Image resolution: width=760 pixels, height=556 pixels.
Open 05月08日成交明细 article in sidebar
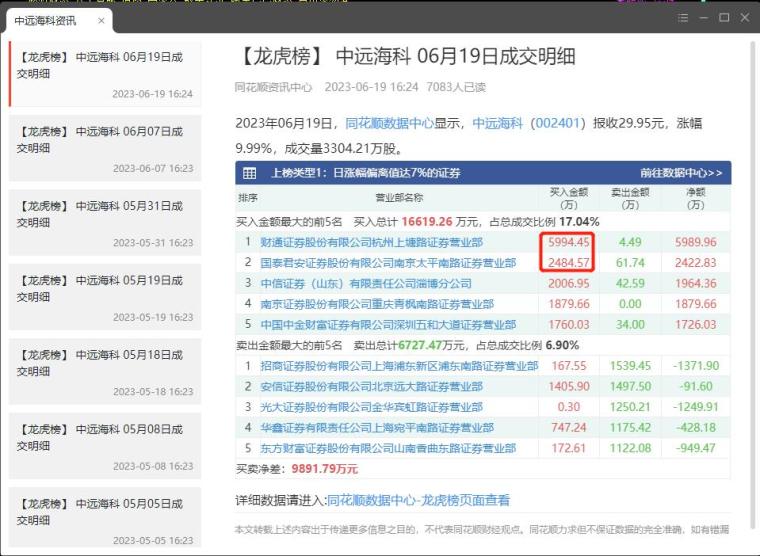click(105, 446)
